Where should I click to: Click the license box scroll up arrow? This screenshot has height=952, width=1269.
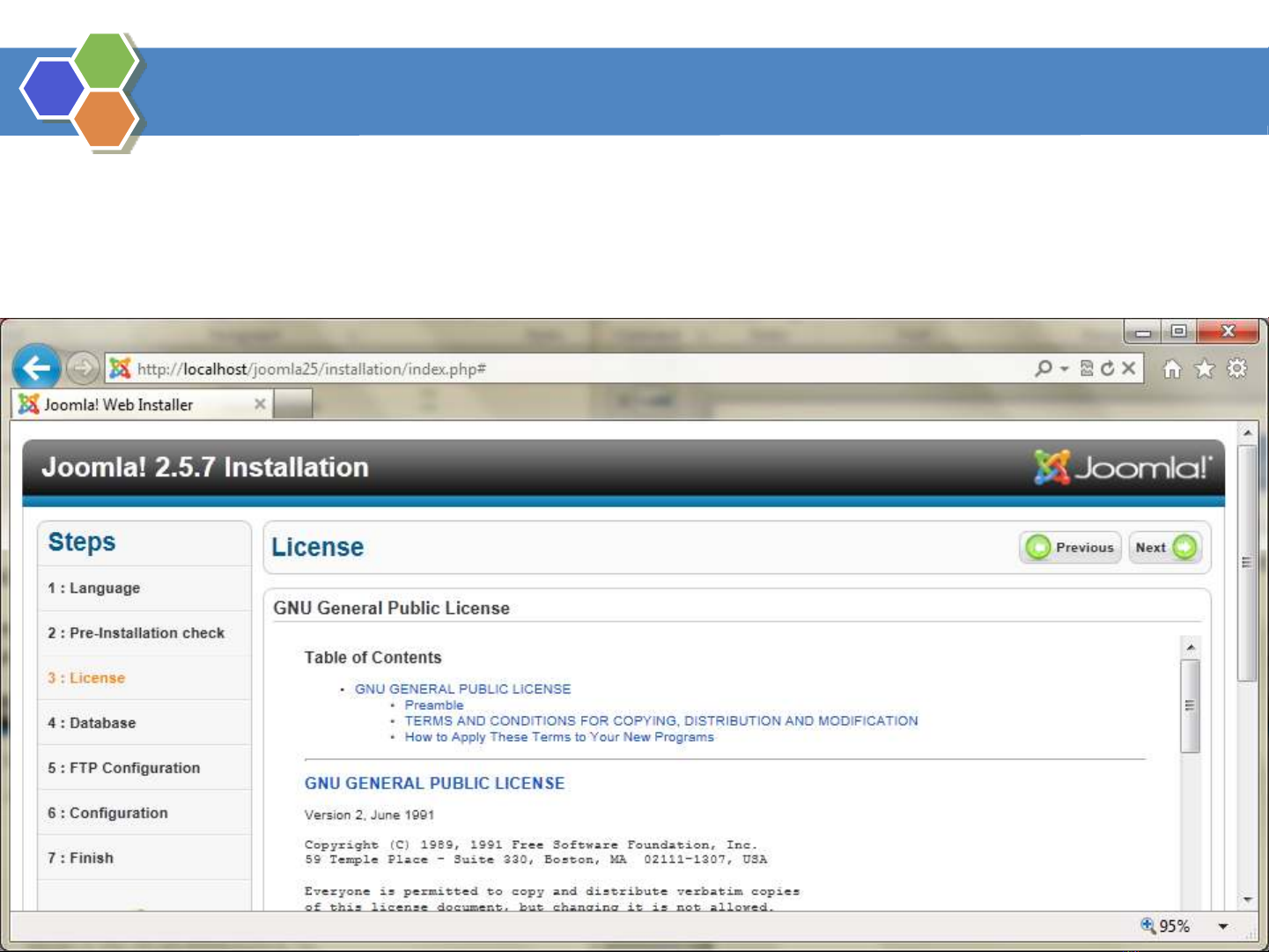(1191, 647)
